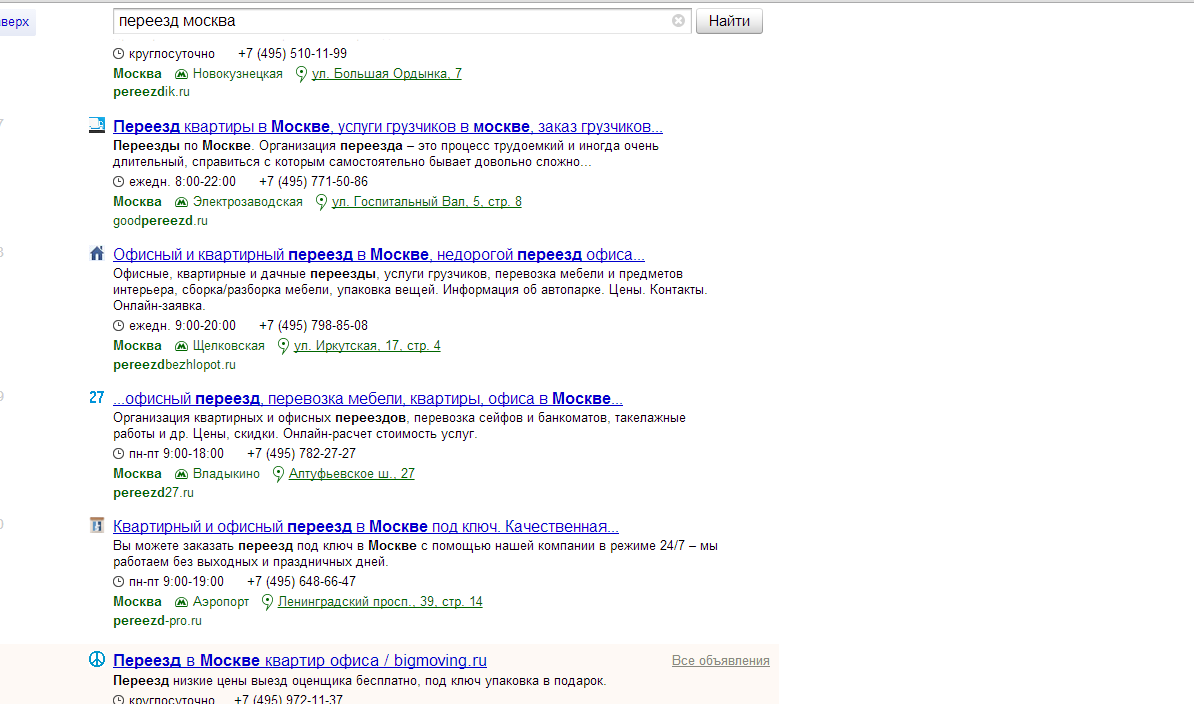Open address ул. Иркутская, 17, стр. 4
Screen dimensions: 1194x704
[x=367, y=346]
